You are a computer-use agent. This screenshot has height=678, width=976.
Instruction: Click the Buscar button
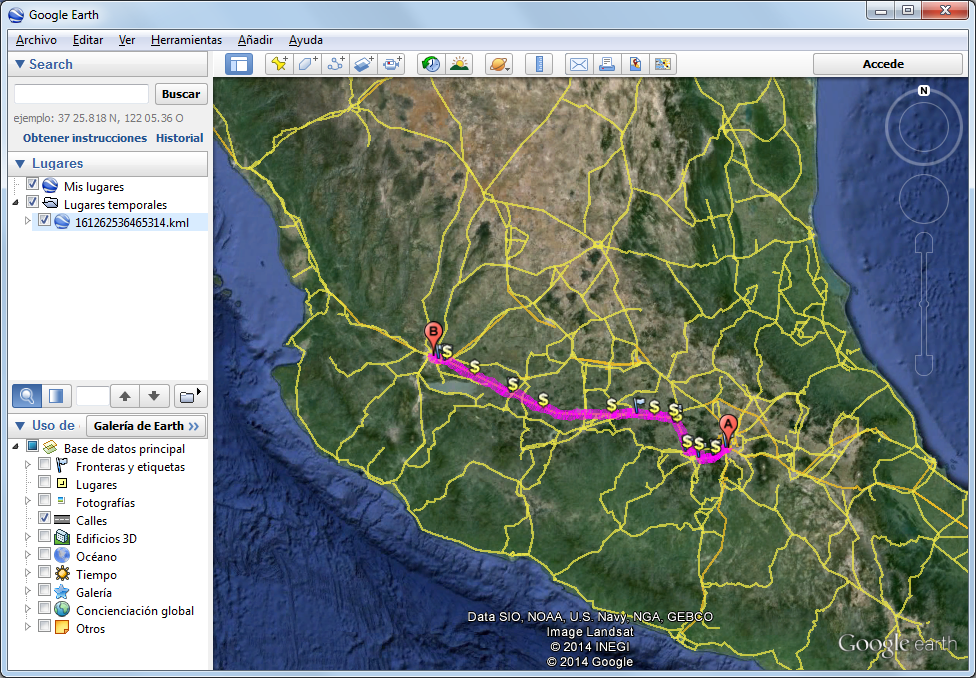[x=181, y=94]
